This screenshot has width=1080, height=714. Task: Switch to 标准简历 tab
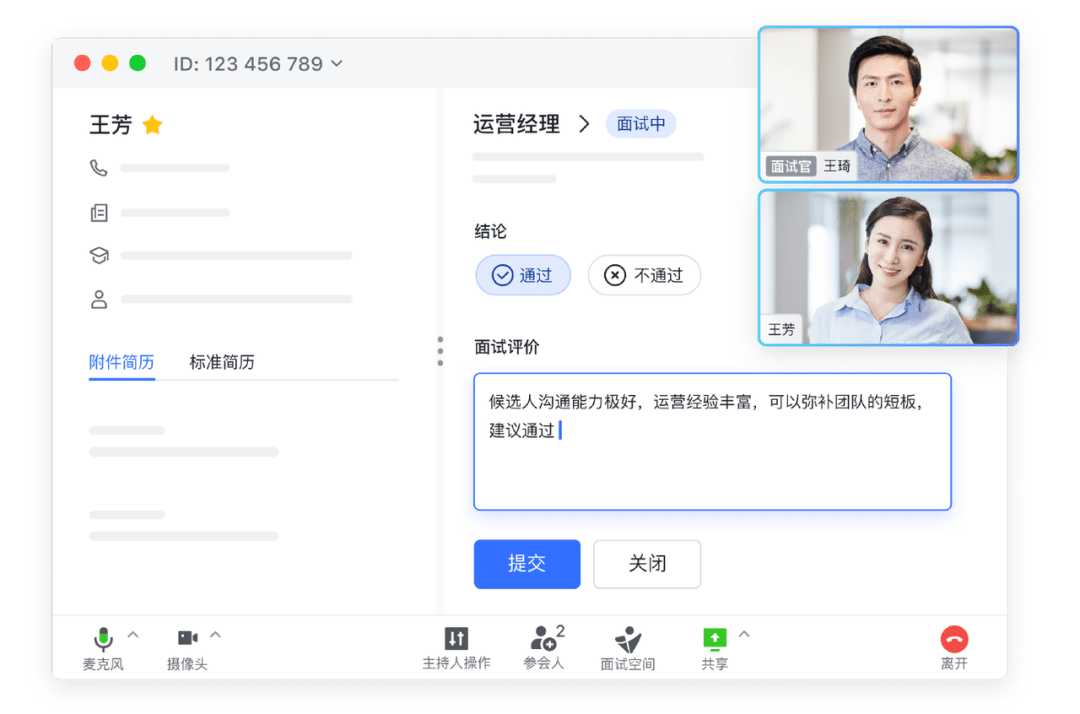222,362
